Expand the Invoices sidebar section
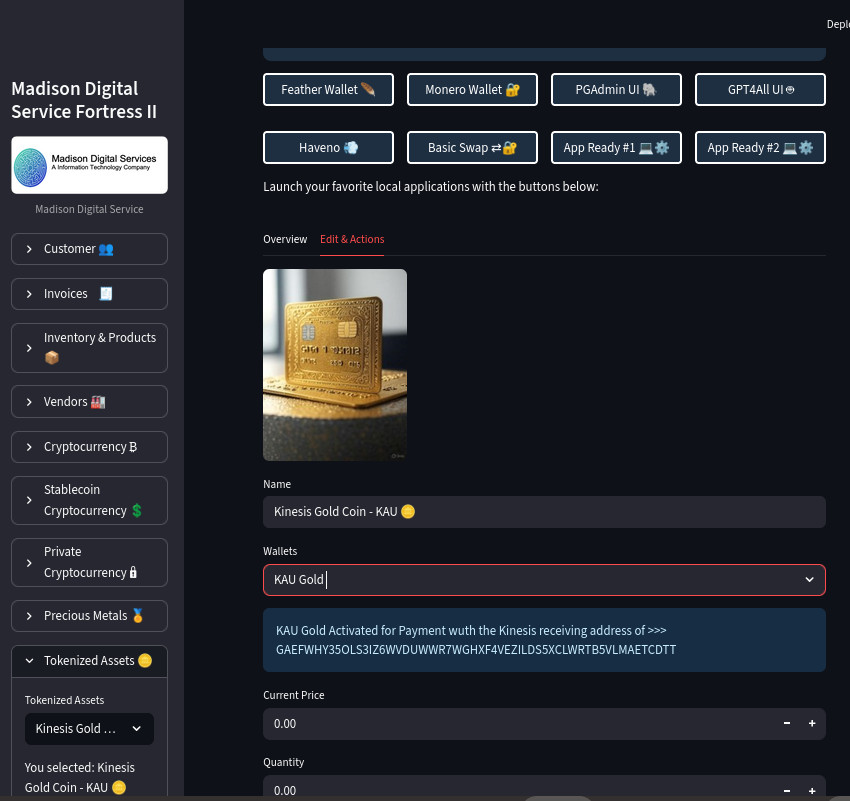This screenshot has height=801, width=850. [x=89, y=294]
